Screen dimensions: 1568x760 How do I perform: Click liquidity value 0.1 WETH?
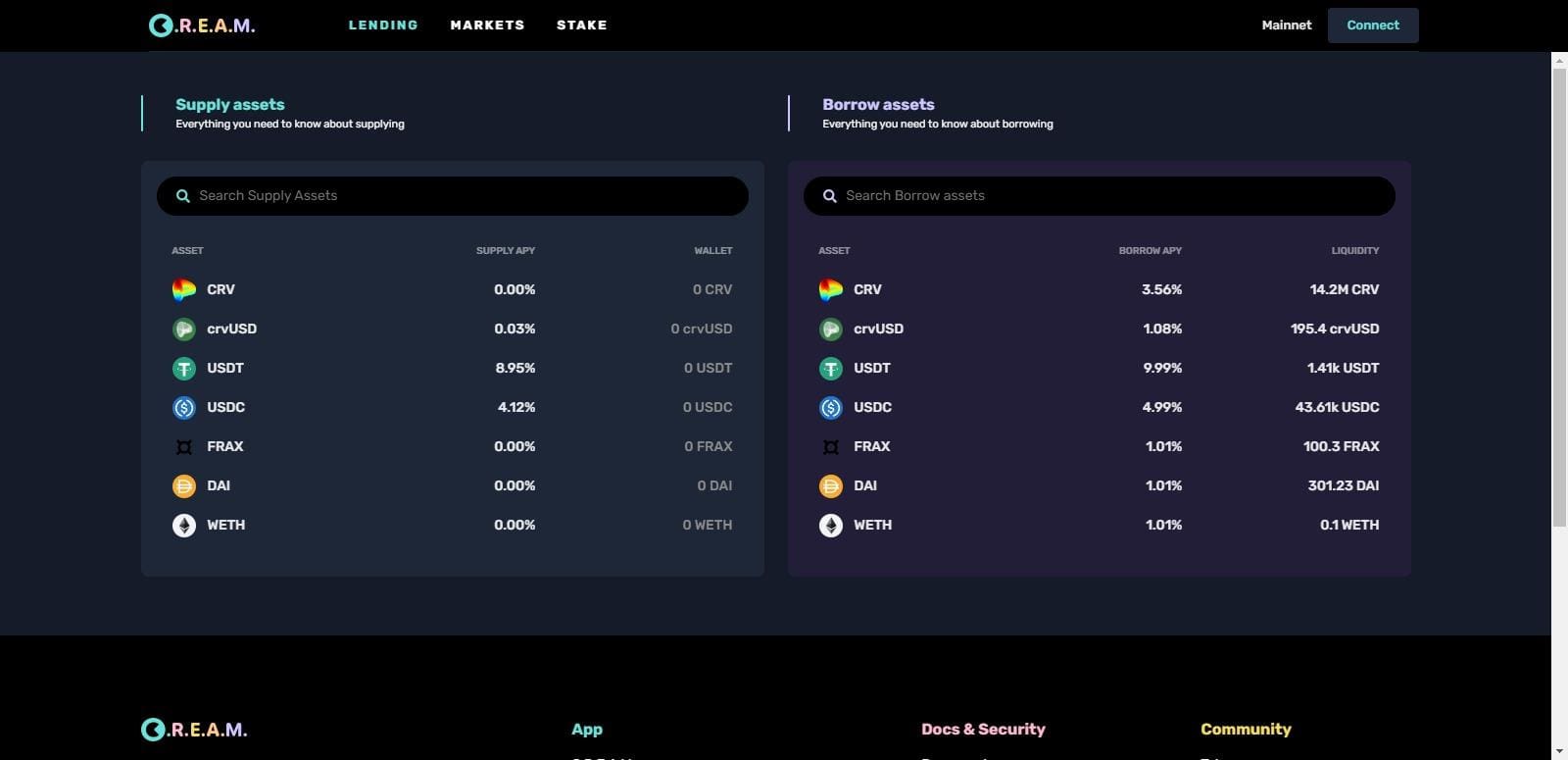[1349, 526]
